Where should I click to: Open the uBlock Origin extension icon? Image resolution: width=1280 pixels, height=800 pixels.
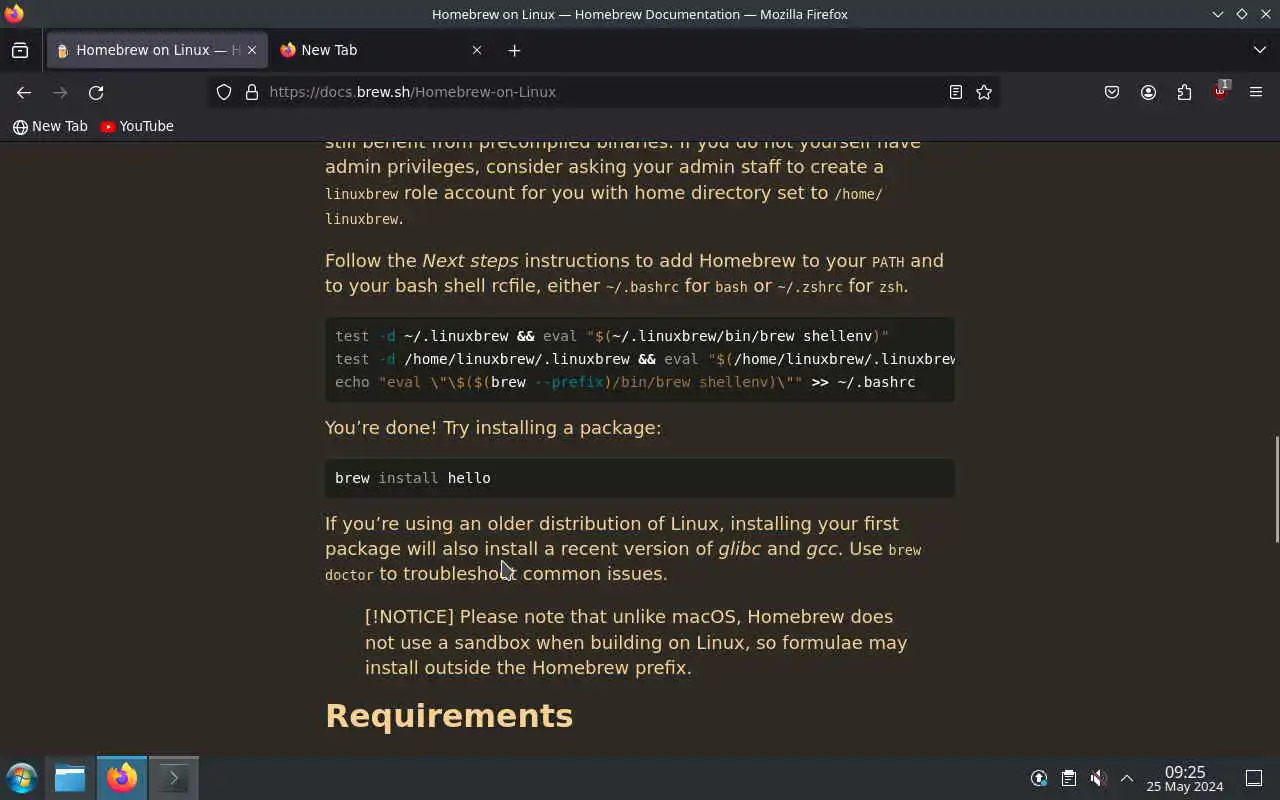pos(1220,91)
